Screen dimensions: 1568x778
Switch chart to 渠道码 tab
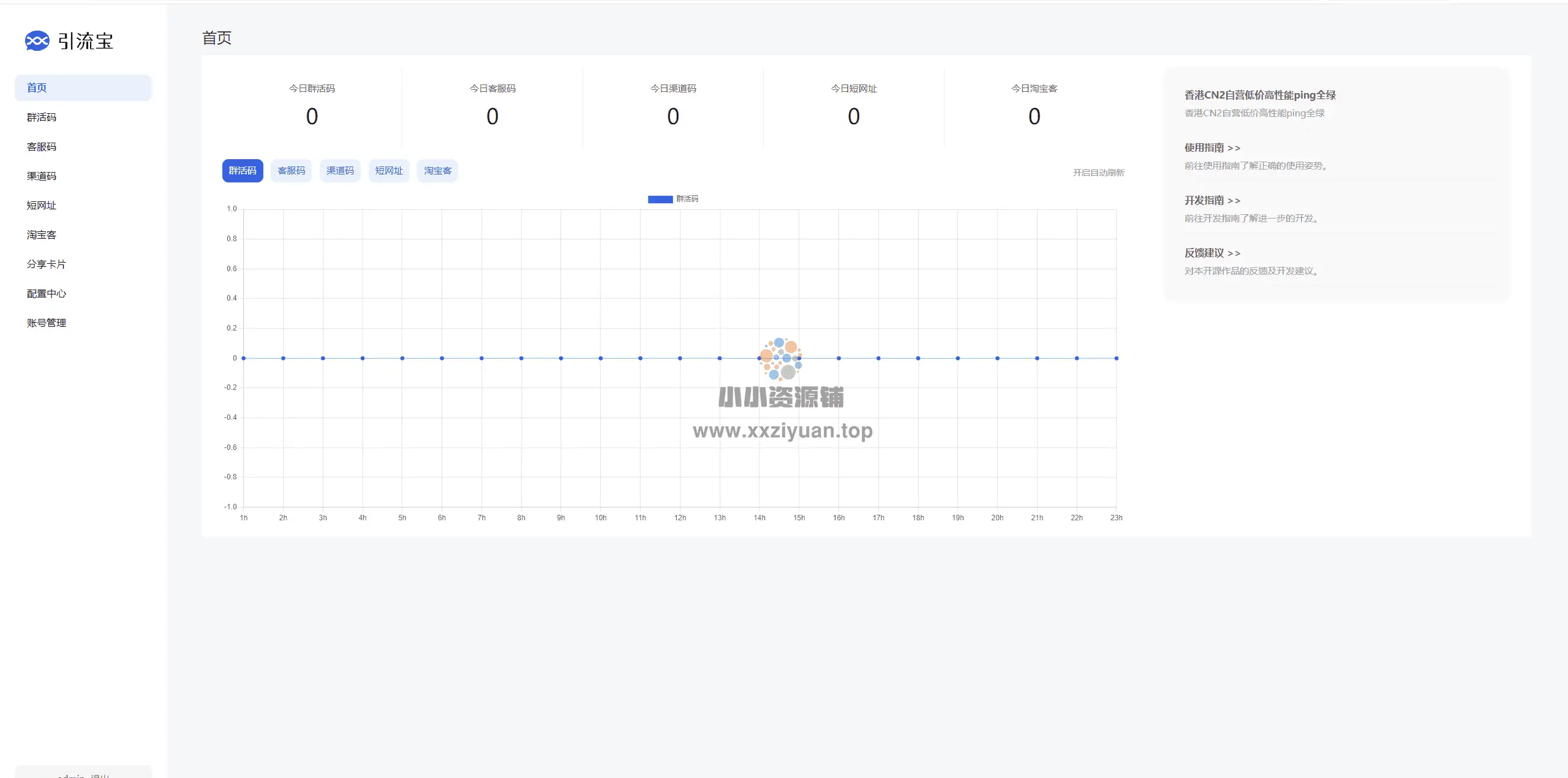(340, 171)
